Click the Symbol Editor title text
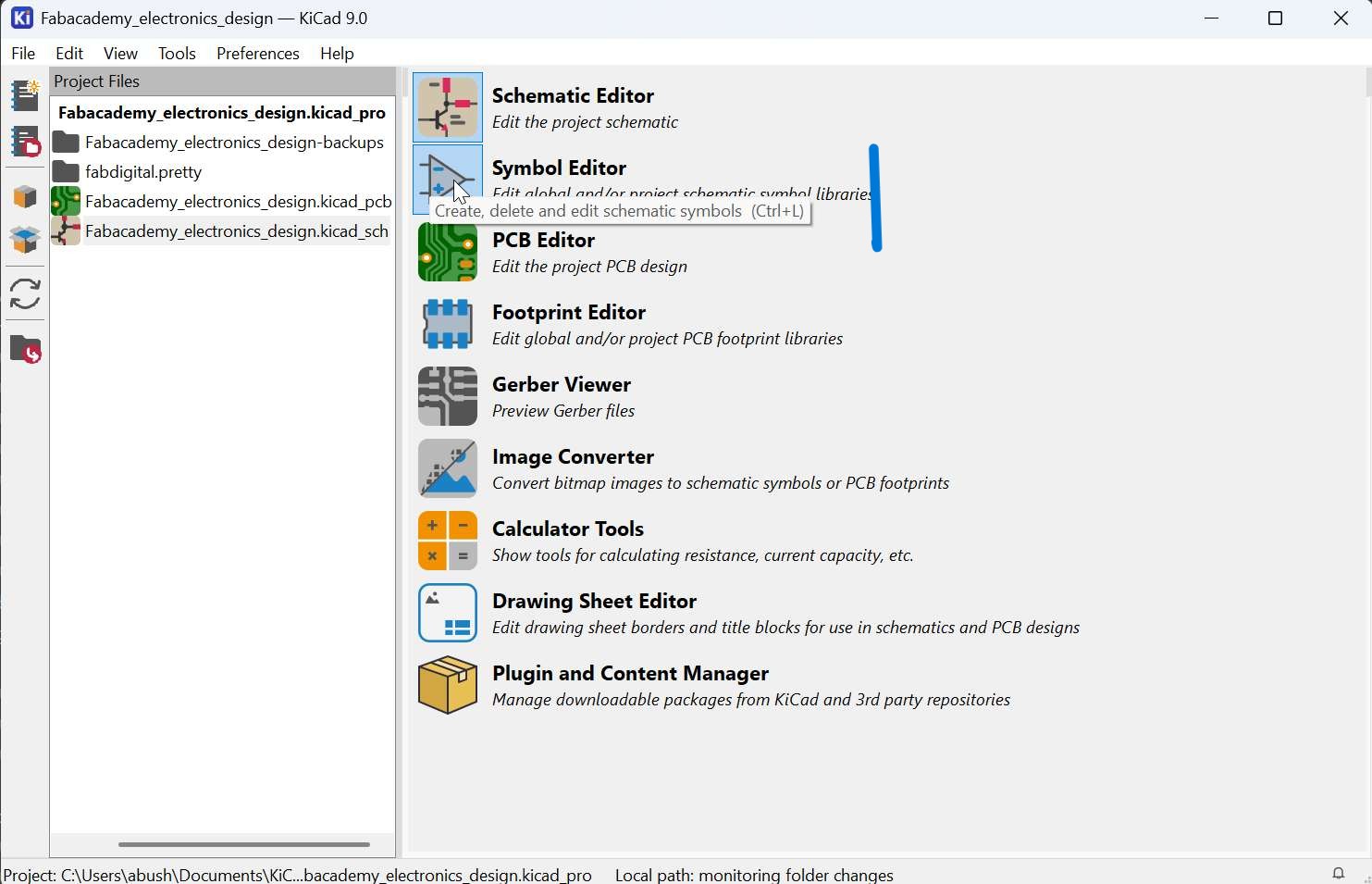Image resolution: width=1372 pixels, height=884 pixels. tap(559, 168)
